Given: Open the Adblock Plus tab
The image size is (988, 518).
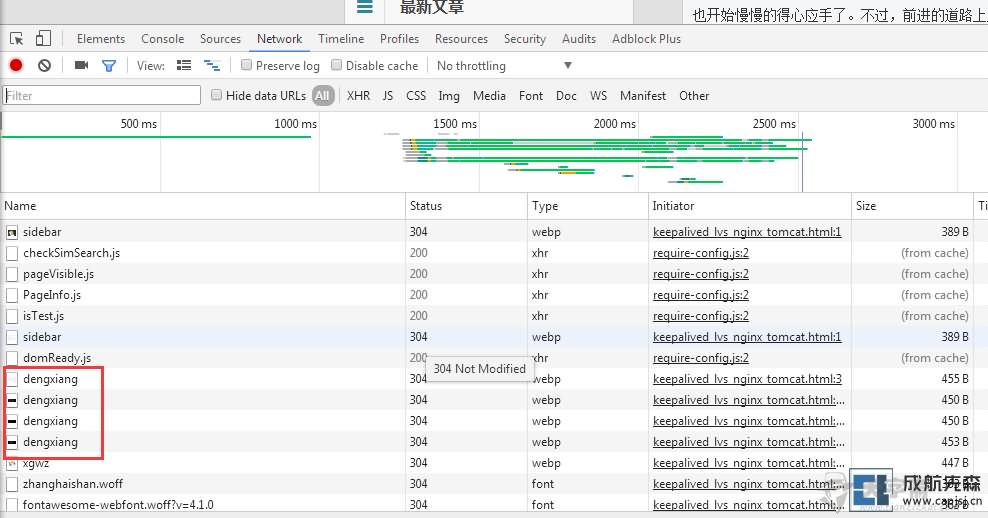Looking at the screenshot, I should [x=646, y=38].
